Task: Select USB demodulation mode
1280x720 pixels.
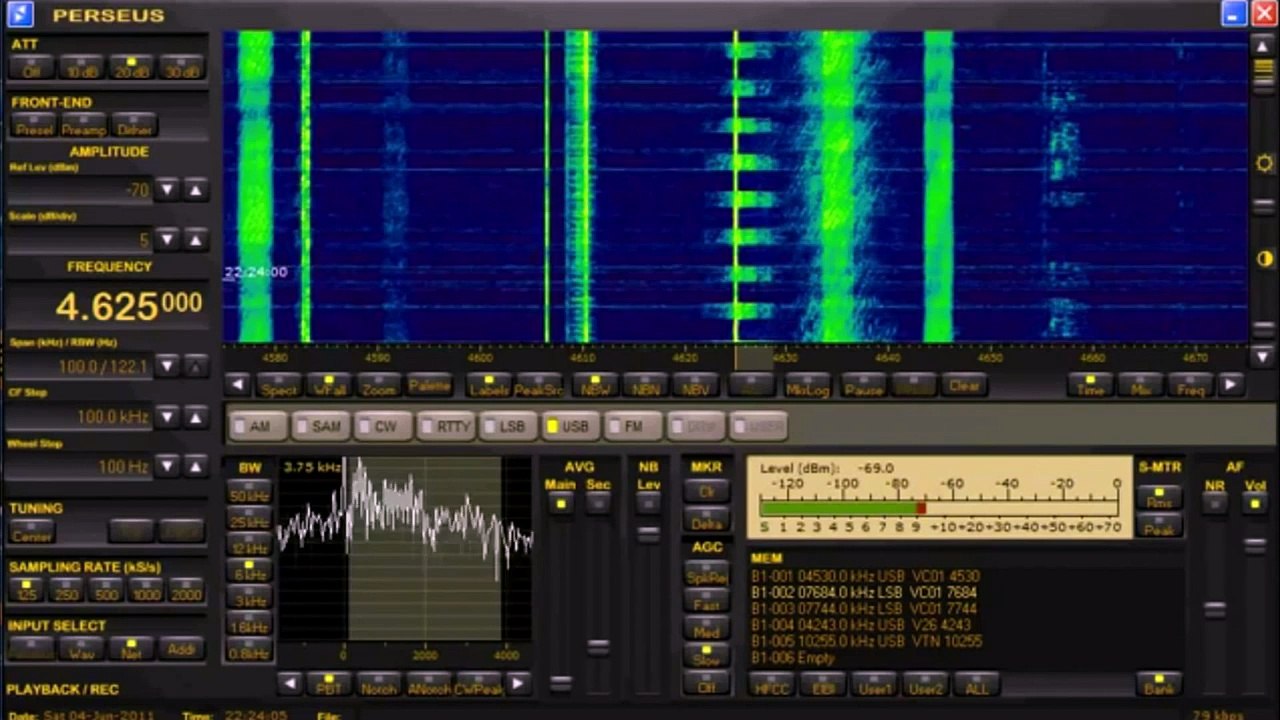Action: (x=570, y=426)
